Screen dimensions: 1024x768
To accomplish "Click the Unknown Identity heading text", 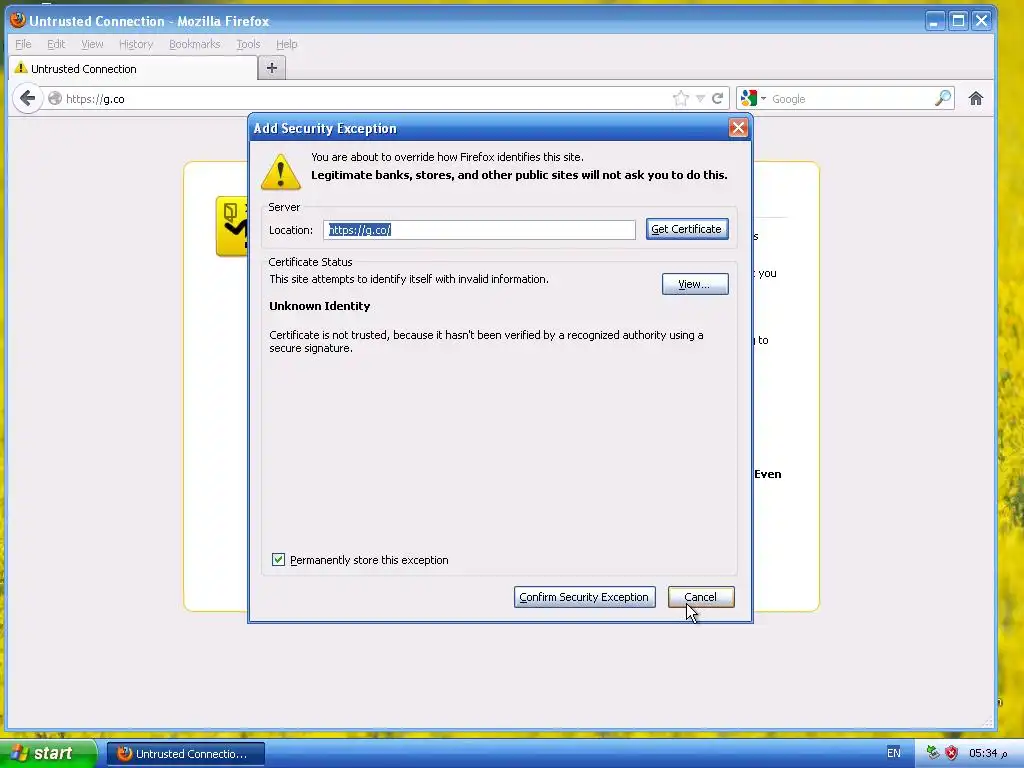I will (x=319, y=306).
